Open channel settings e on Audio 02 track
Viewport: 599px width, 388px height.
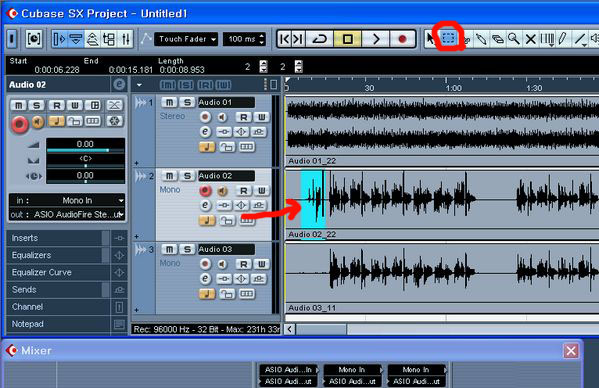pyautogui.click(x=206, y=205)
